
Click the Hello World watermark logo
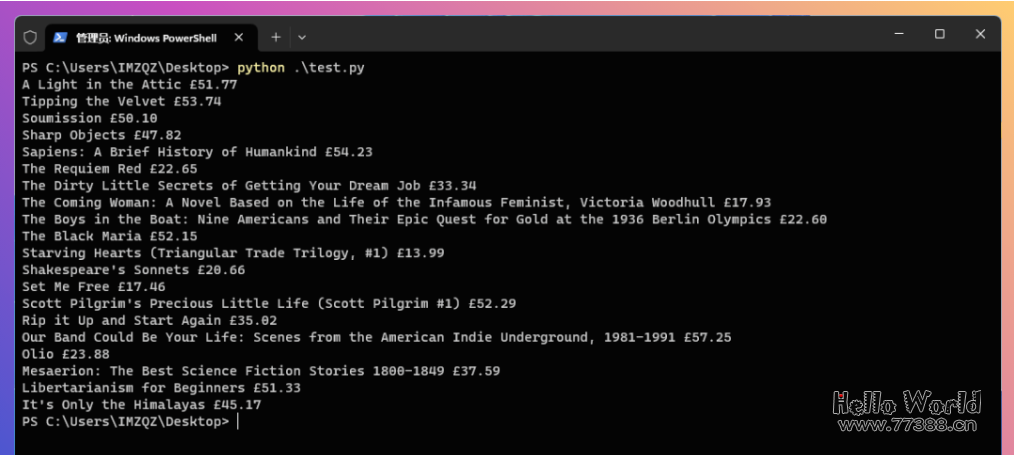tap(907, 402)
